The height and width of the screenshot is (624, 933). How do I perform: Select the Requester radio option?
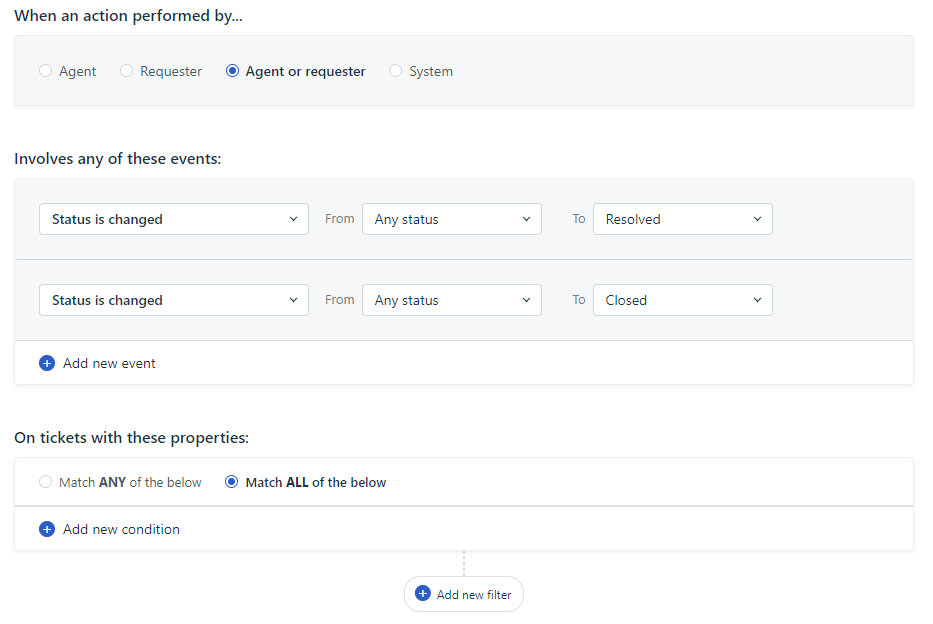click(126, 71)
